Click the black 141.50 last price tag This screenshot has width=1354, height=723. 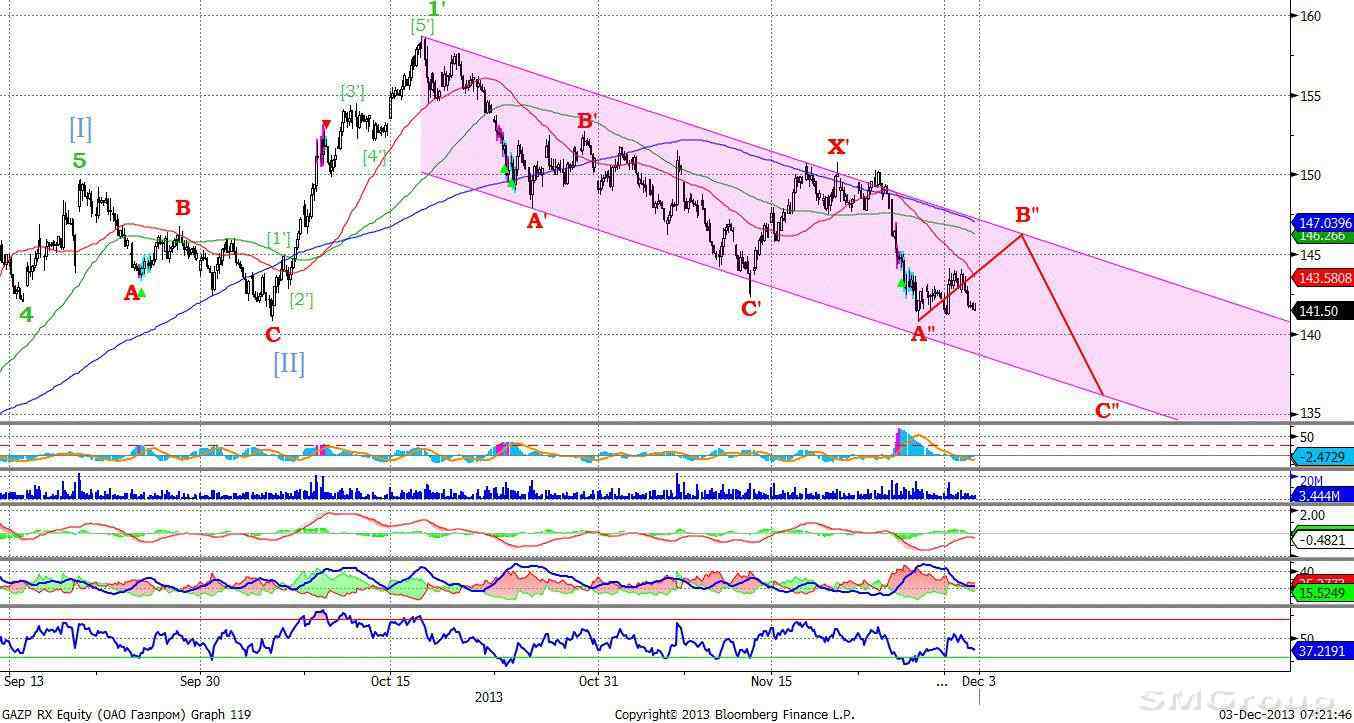(1323, 311)
